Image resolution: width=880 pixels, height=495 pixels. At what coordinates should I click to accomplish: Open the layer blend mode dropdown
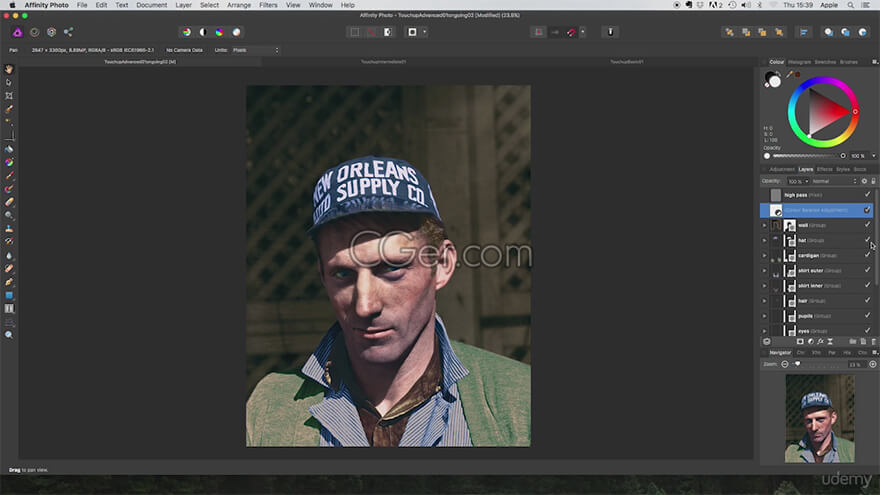click(x=835, y=181)
